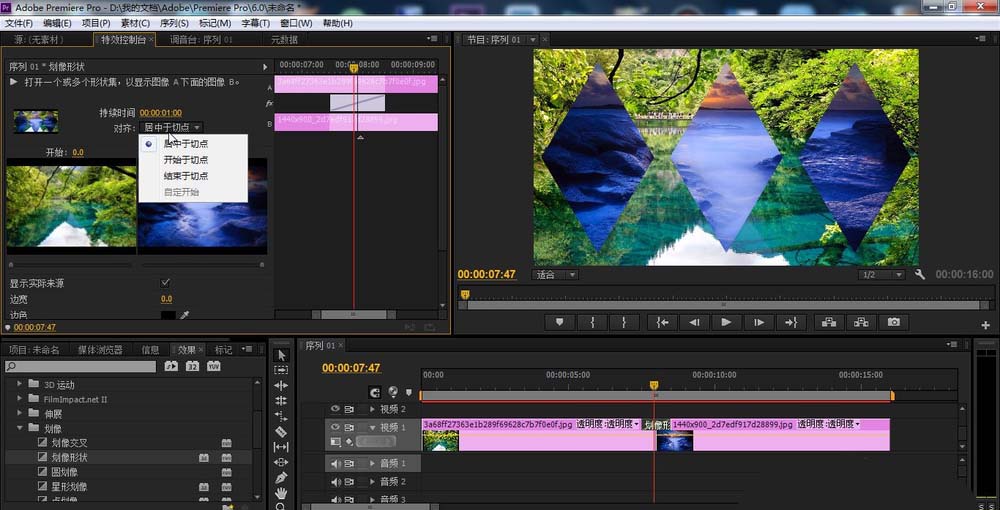Open the 序列(S) menu
The width and height of the screenshot is (1000, 510).
[x=175, y=23]
